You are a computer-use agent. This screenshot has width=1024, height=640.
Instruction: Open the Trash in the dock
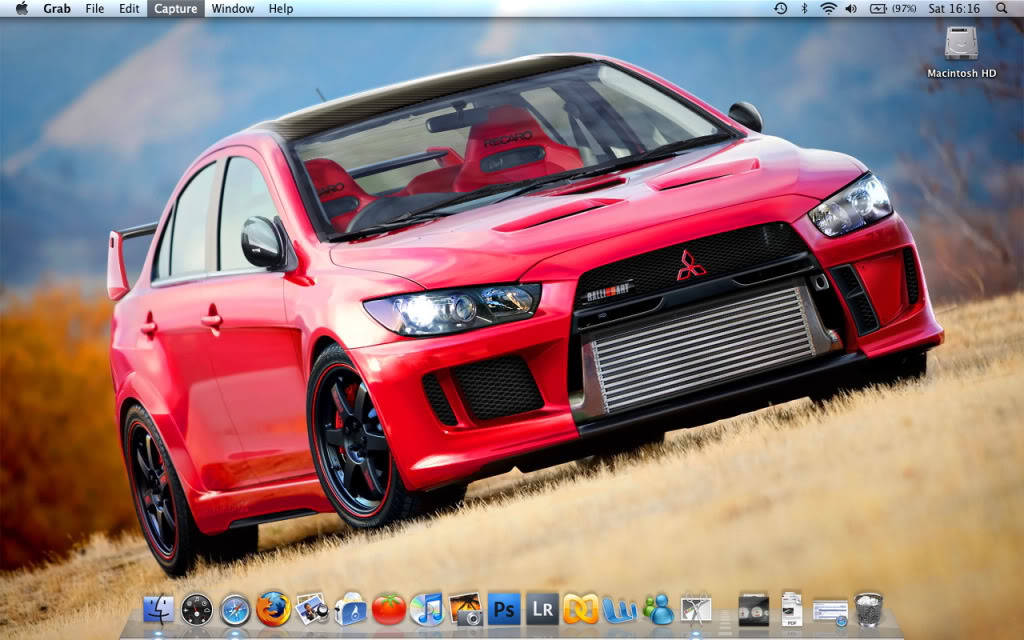(x=870, y=610)
